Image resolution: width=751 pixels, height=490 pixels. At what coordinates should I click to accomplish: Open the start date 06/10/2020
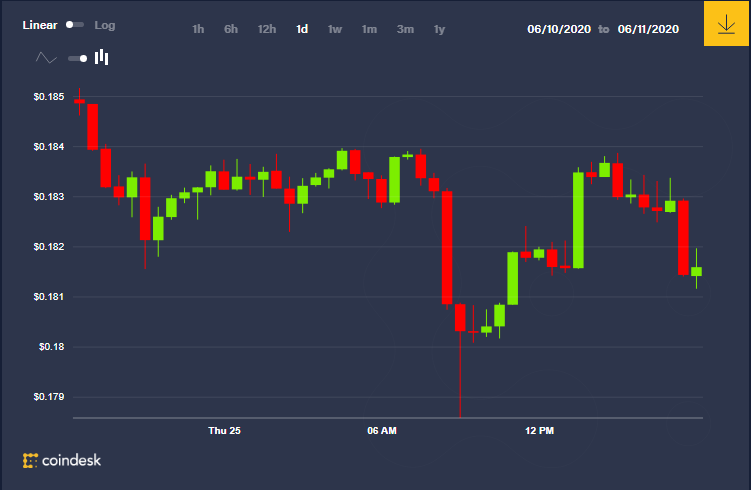coord(559,29)
